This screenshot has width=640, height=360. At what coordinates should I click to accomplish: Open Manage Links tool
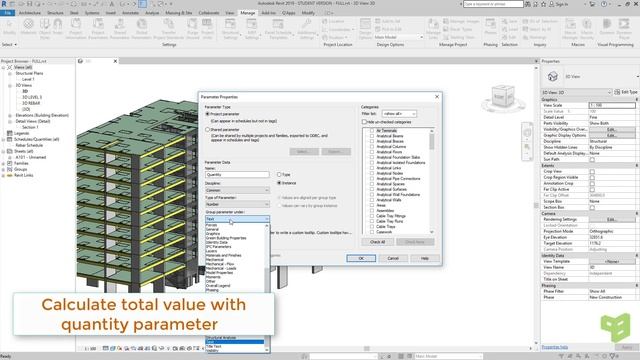pos(433,29)
